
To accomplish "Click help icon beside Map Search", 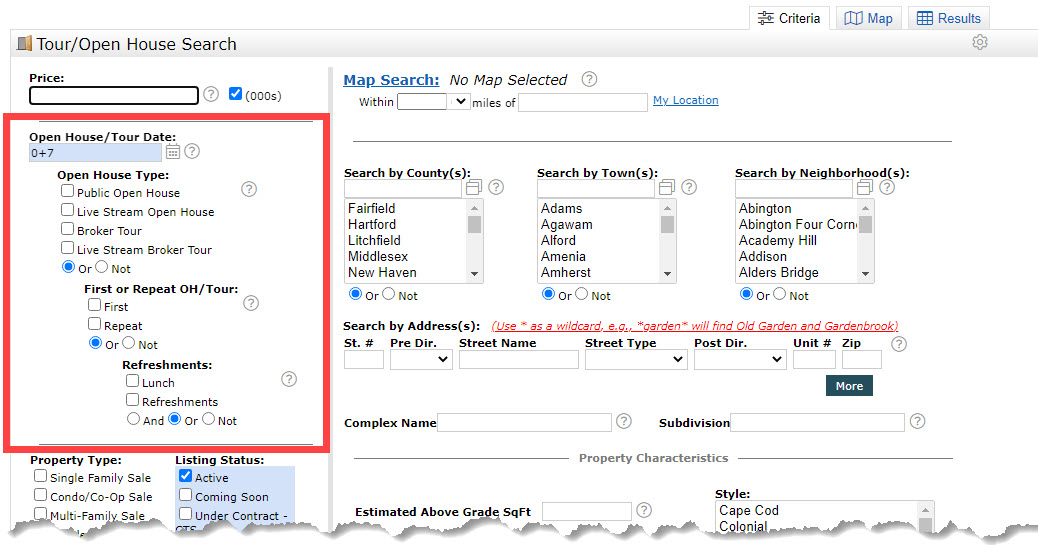I will coord(590,79).
